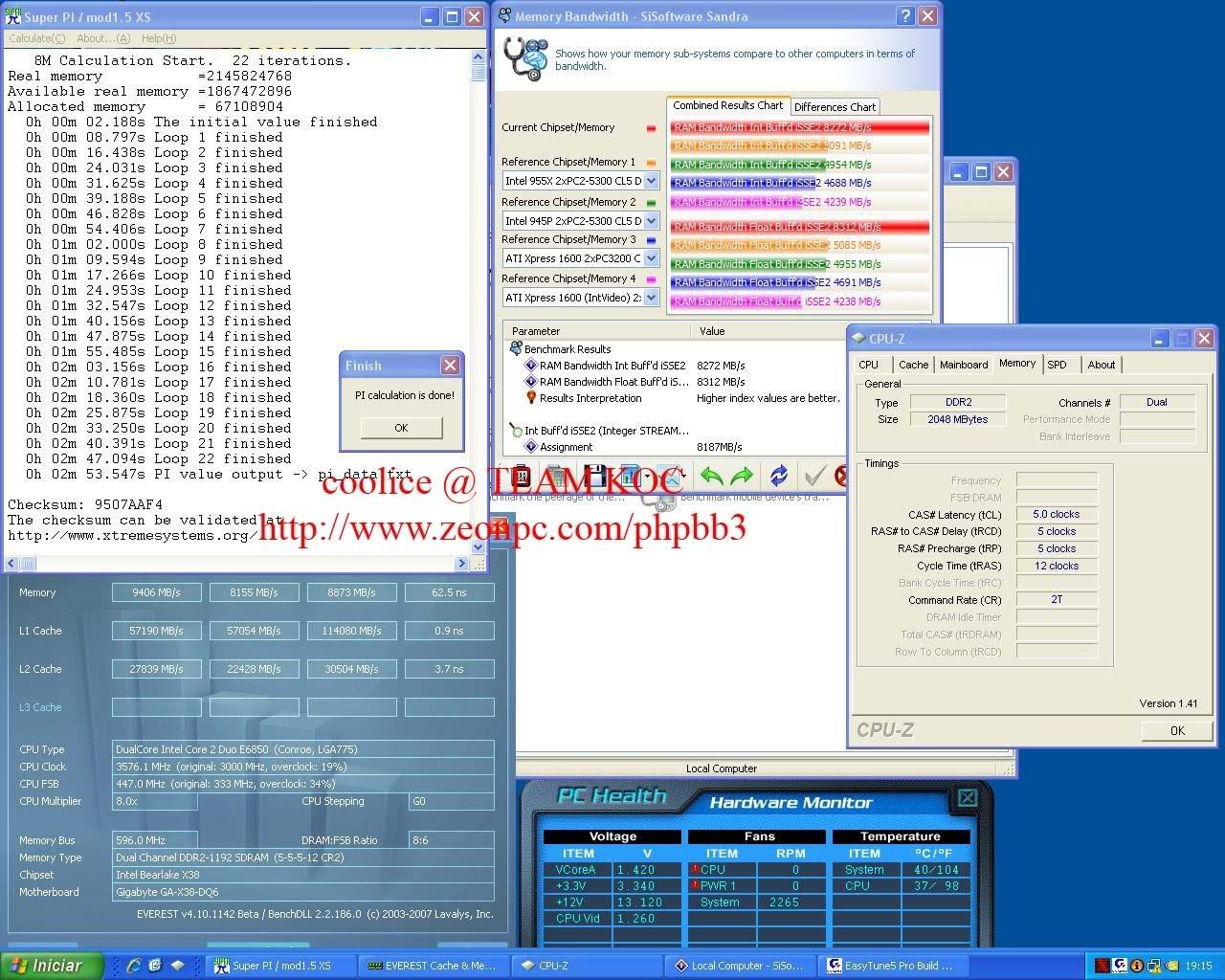Open the Reference Chipset/Memory 4 dropdown

coord(651,298)
